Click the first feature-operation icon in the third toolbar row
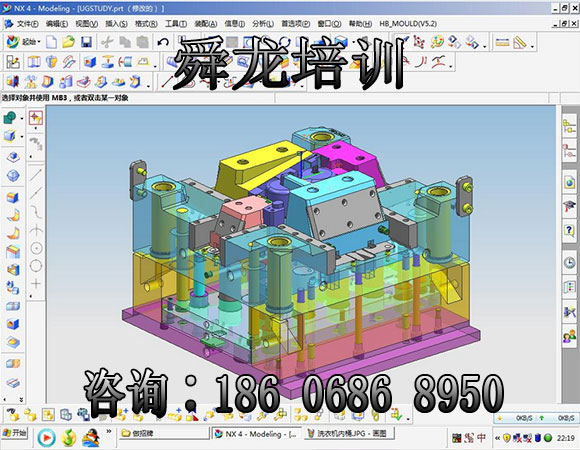Image resolution: width=580 pixels, height=450 pixels. tap(13, 81)
